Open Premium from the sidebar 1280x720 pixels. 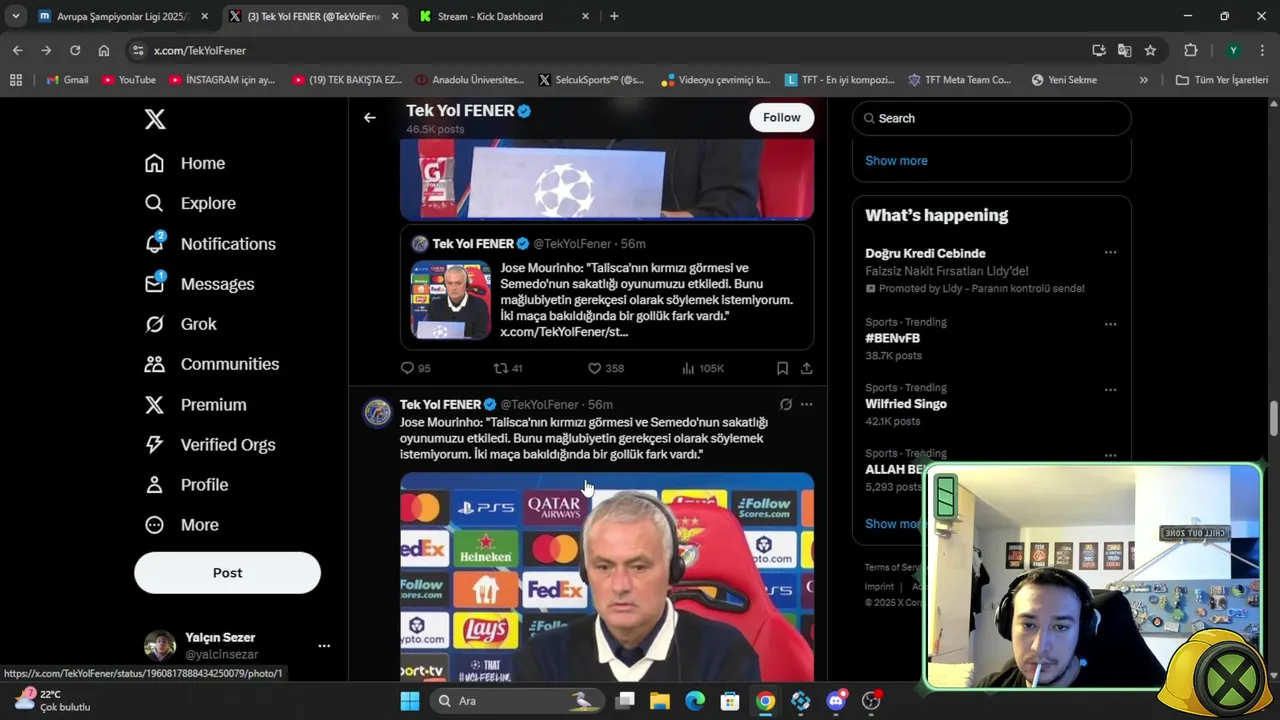pos(195,405)
